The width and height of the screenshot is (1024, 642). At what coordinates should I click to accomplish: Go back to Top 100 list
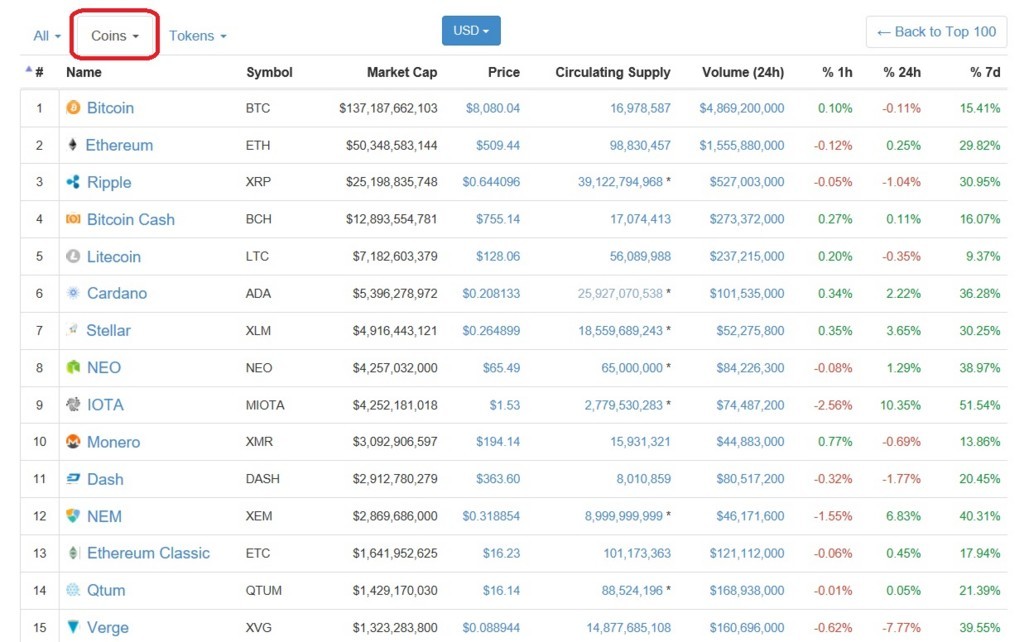tap(936, 32)
